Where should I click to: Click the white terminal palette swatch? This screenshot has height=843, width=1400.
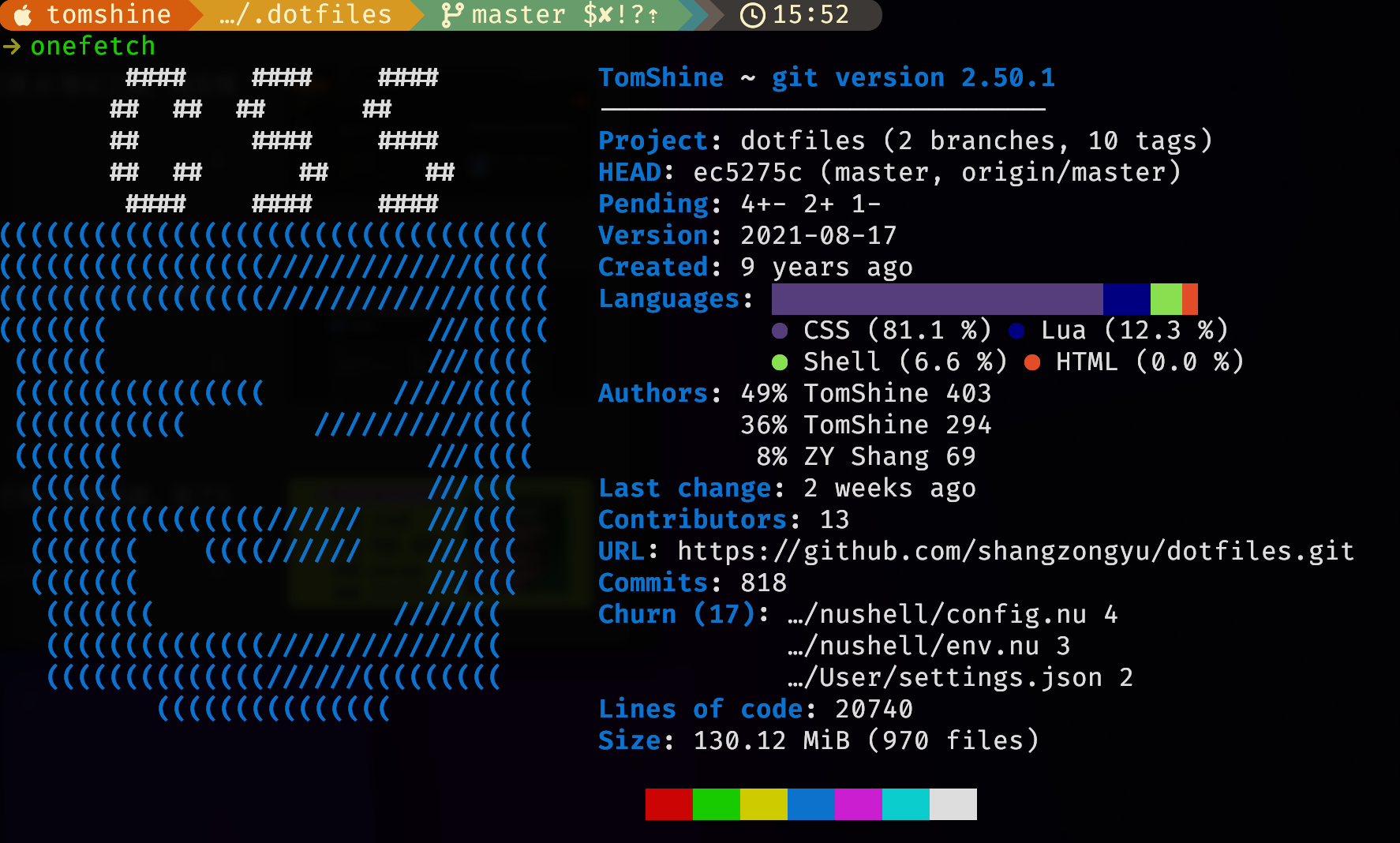[953, 804]
